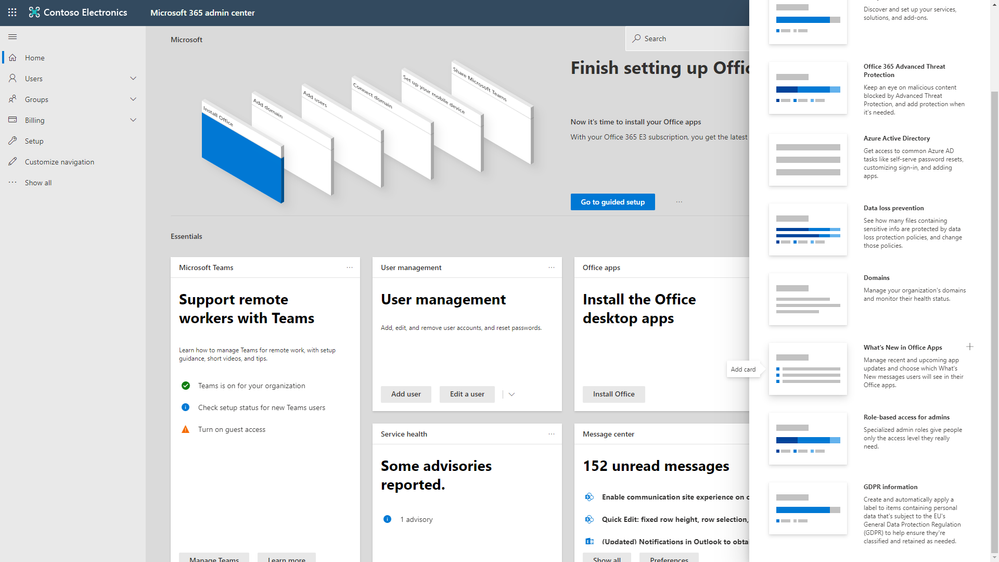Click the Learn more button
Viewport: 999px width, 562px height.
click(287, 558)
